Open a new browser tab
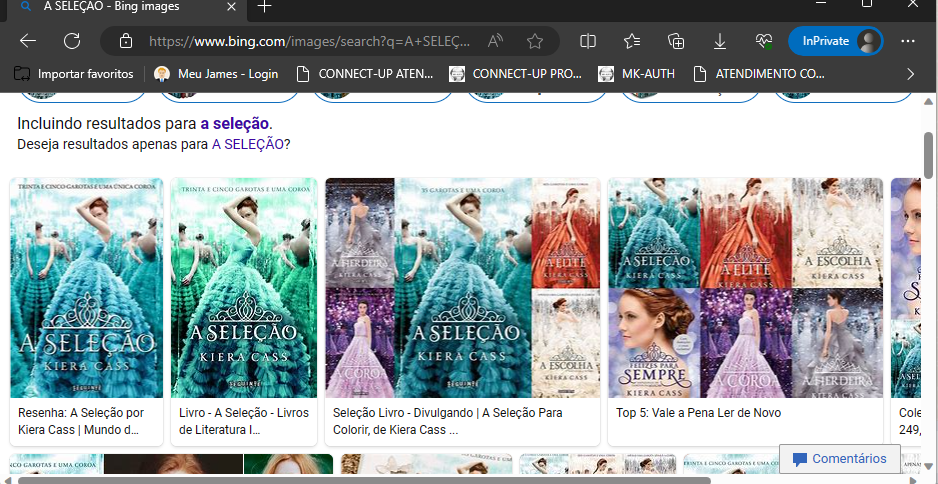This screenshot has width=938, height=484. 264,7
